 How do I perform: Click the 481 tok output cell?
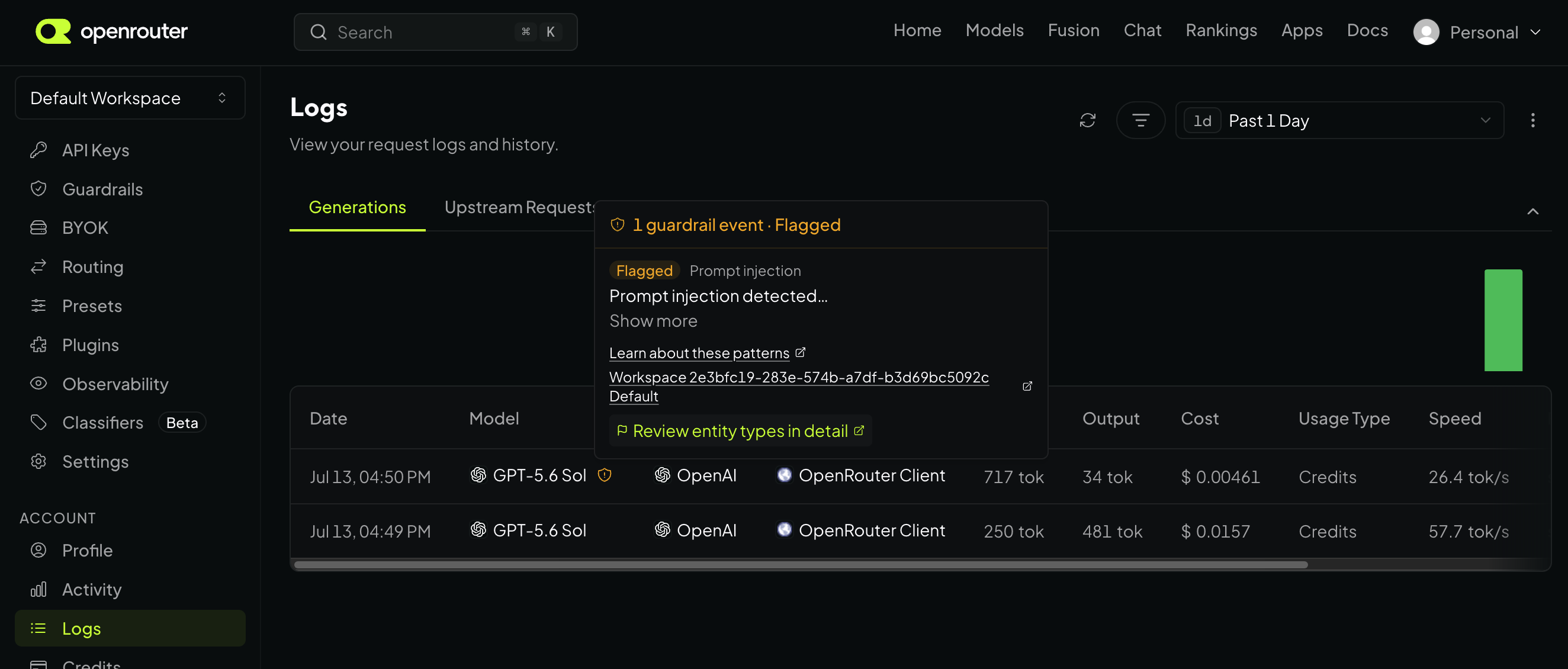(x=1112, y=532)
